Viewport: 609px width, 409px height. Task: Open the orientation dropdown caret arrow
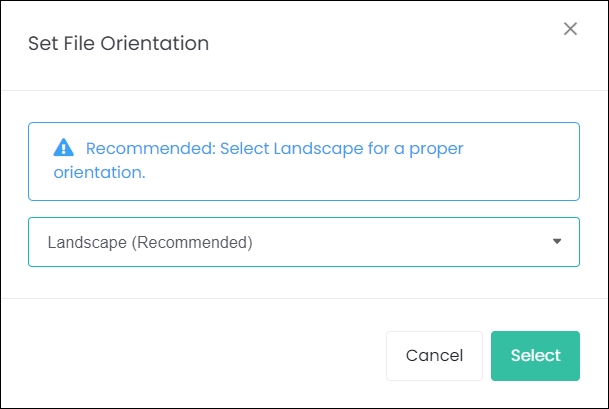point(557,242)
